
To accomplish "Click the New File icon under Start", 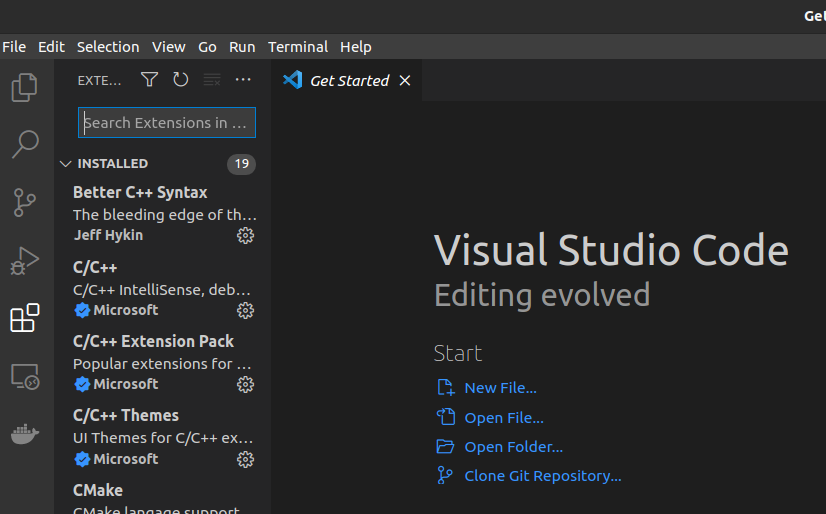I will [446, 388].
